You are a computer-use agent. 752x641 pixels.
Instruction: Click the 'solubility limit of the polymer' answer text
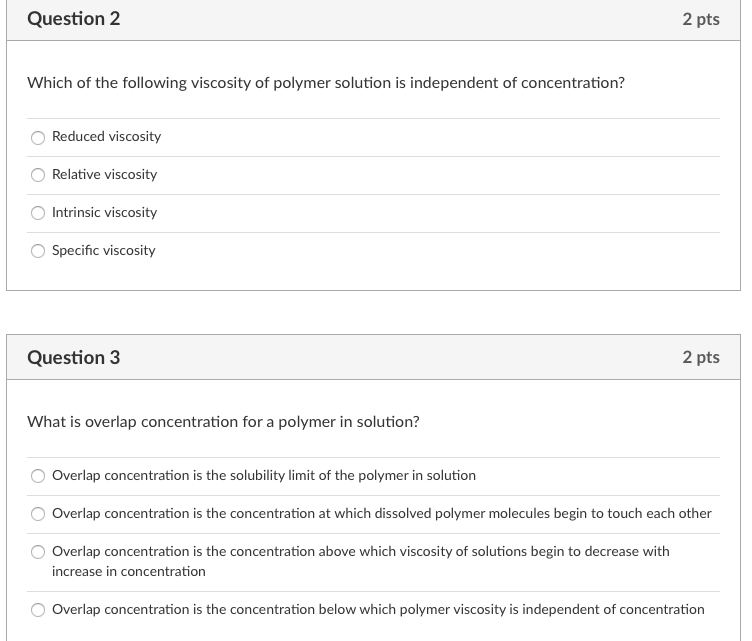[x=264, y=475]
